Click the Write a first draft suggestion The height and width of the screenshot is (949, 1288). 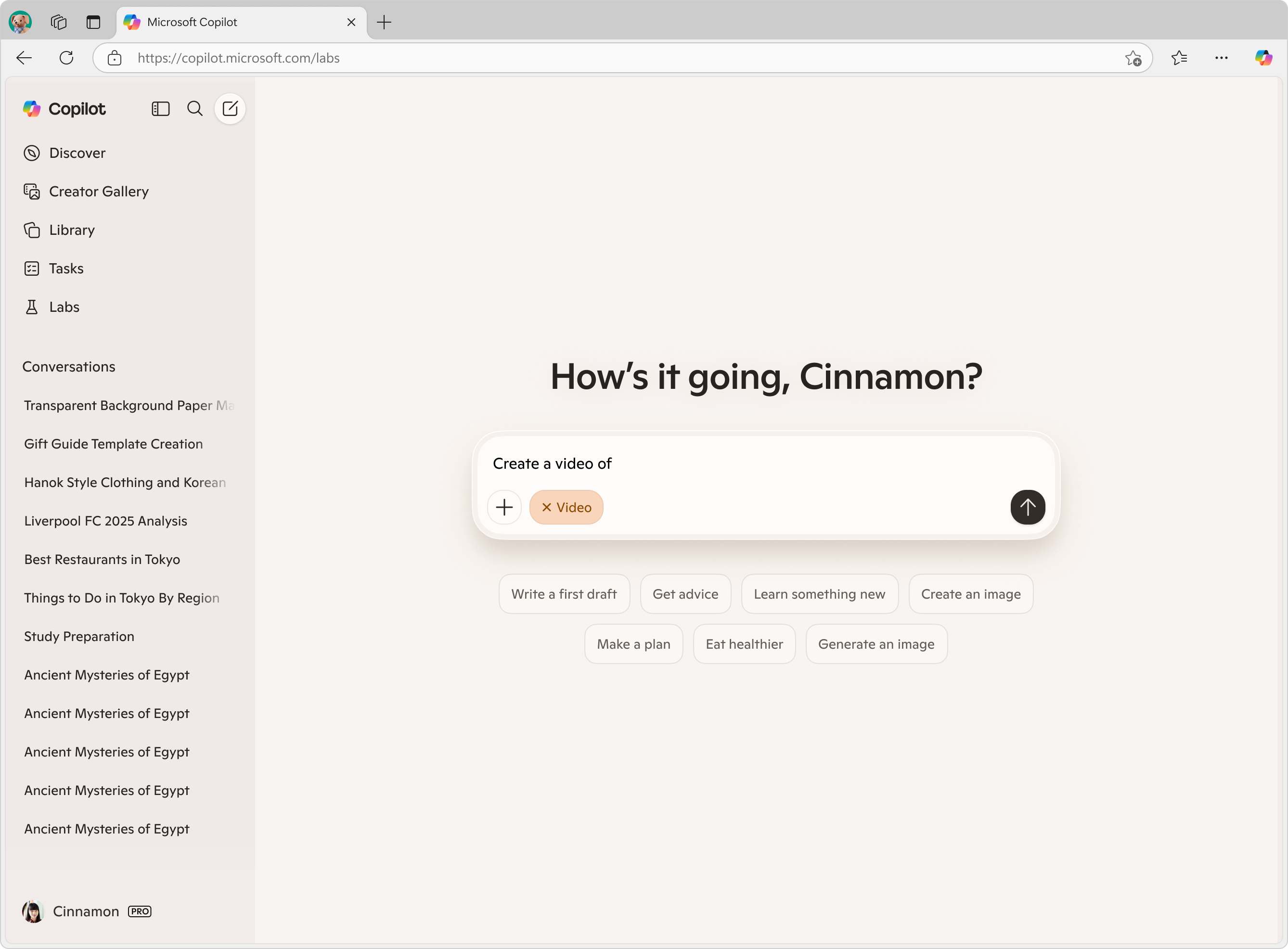point(564,594)
